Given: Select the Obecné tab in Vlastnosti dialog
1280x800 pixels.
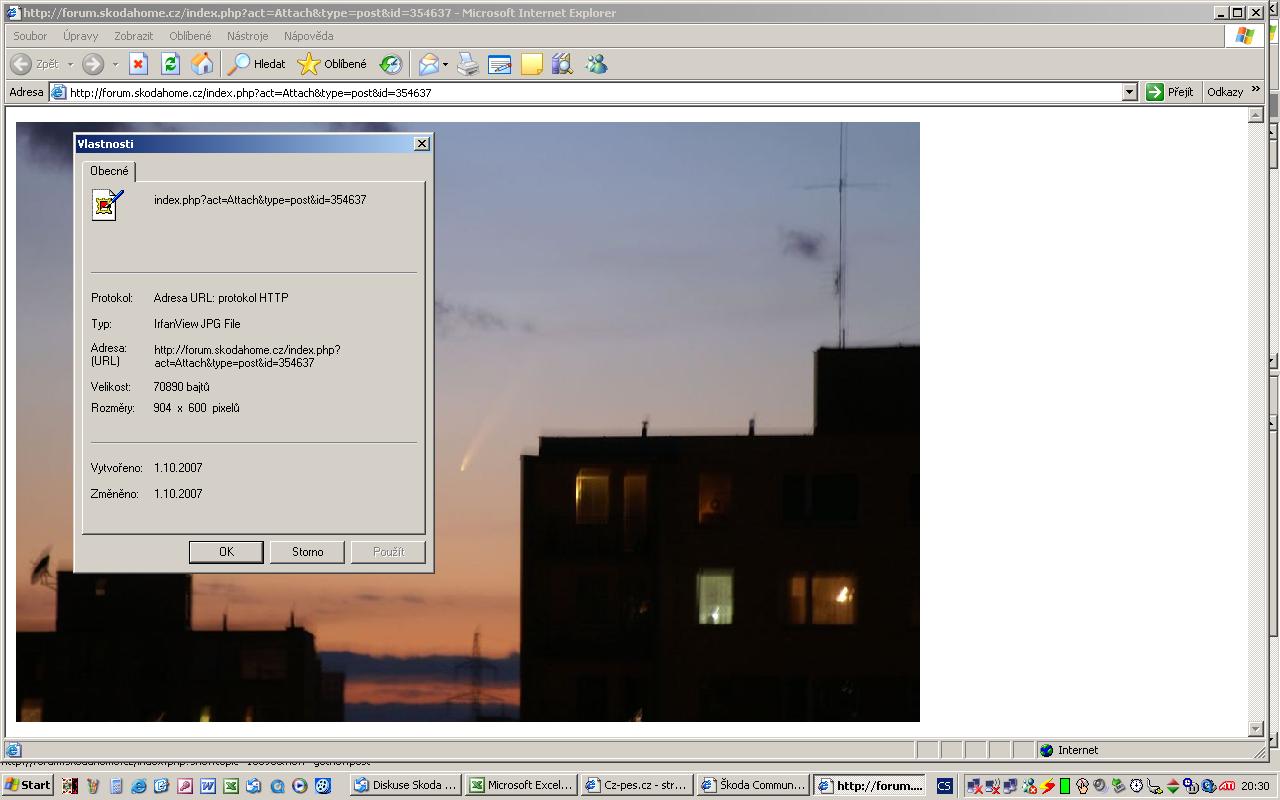Looking at the screenshot, I should [x=109, y=171].
